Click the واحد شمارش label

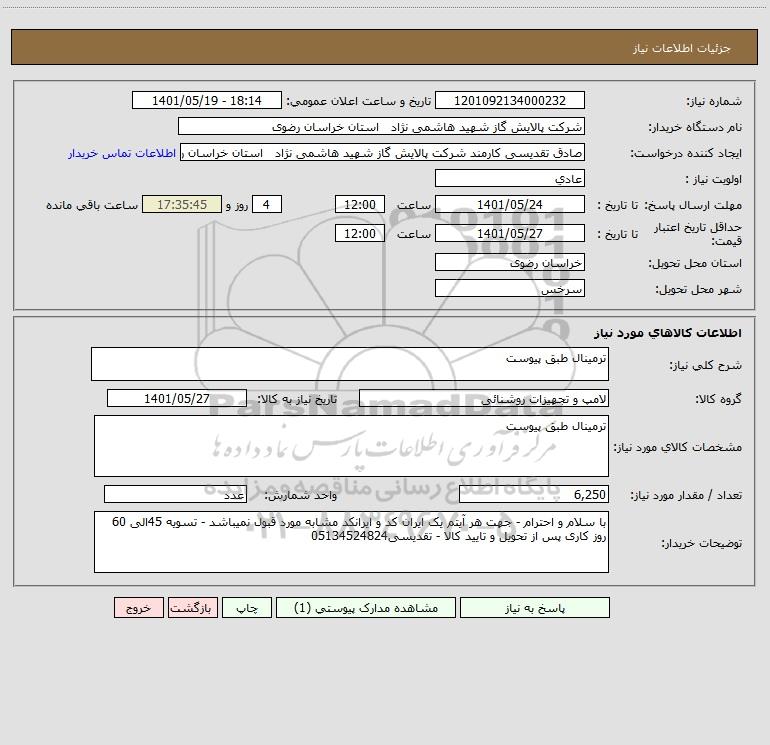coord(301,496)
